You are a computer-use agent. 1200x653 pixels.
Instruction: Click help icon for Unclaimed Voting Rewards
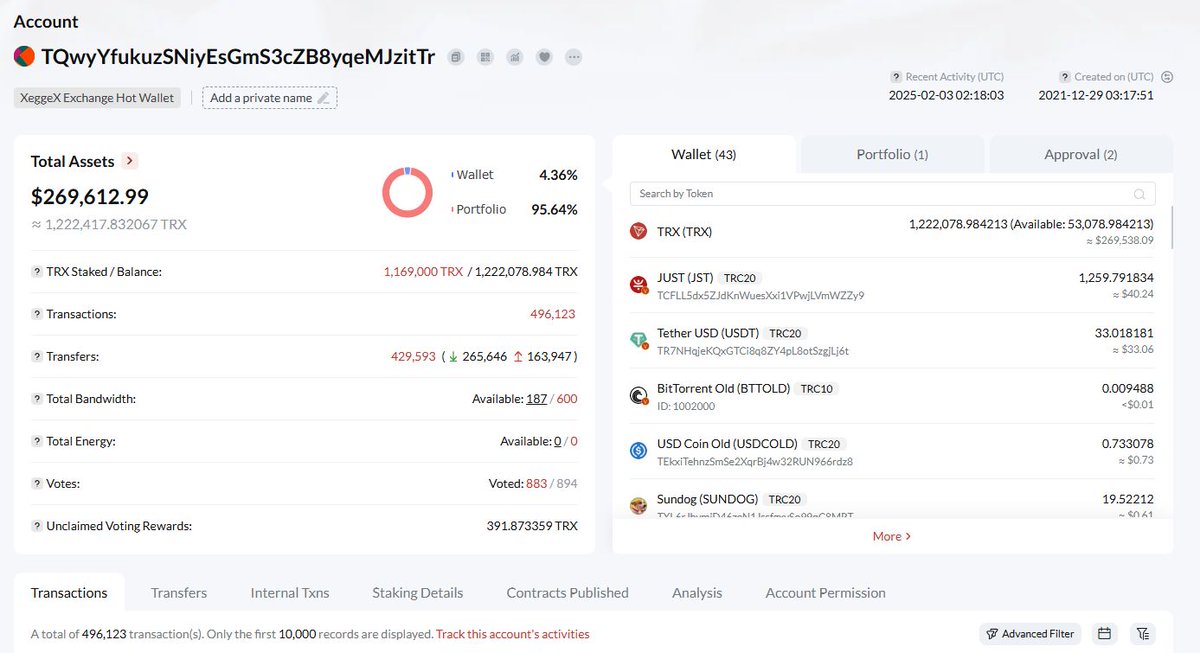point(36,525)
